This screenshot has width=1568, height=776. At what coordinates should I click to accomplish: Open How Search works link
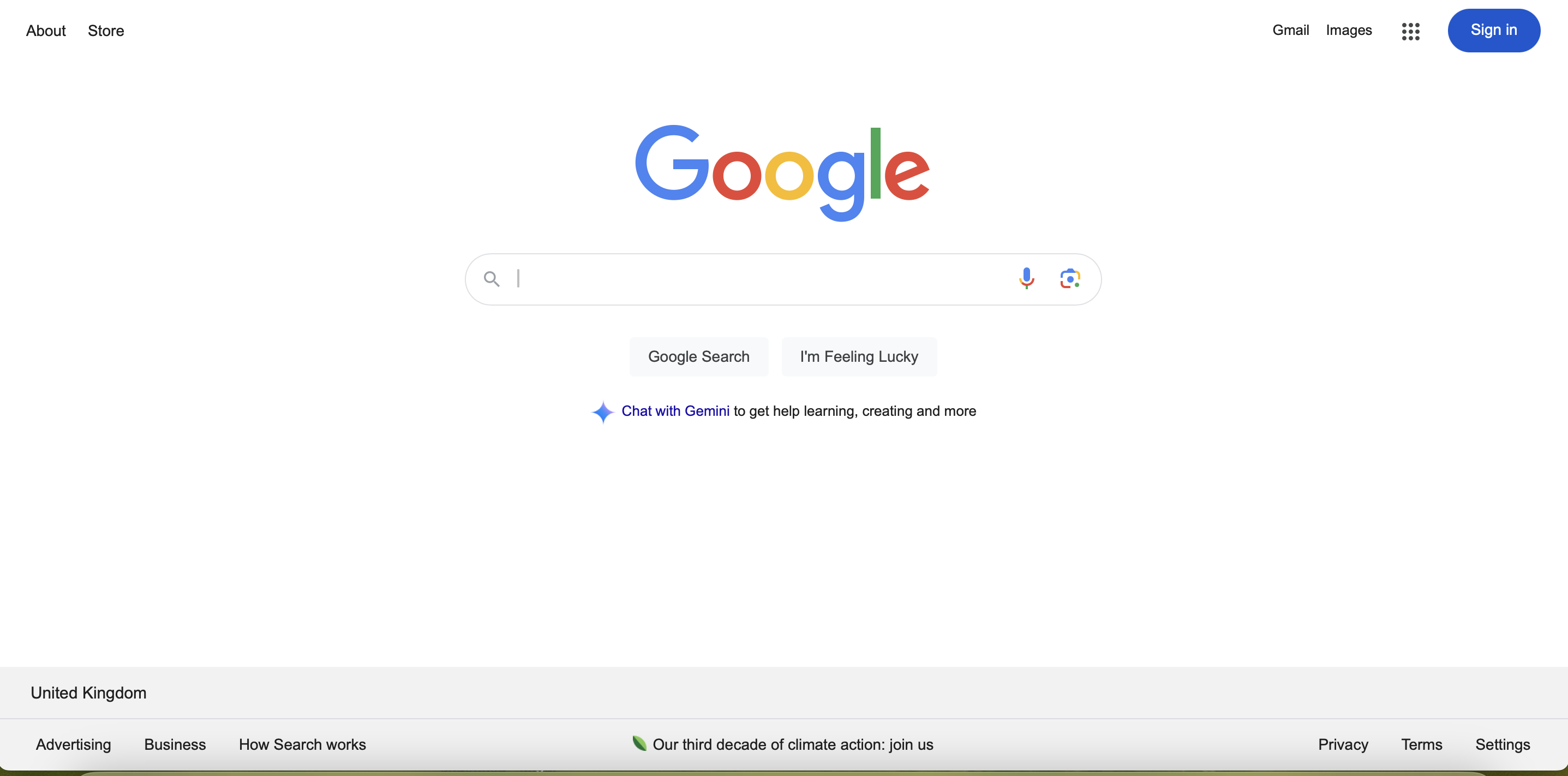click(302, 744)
